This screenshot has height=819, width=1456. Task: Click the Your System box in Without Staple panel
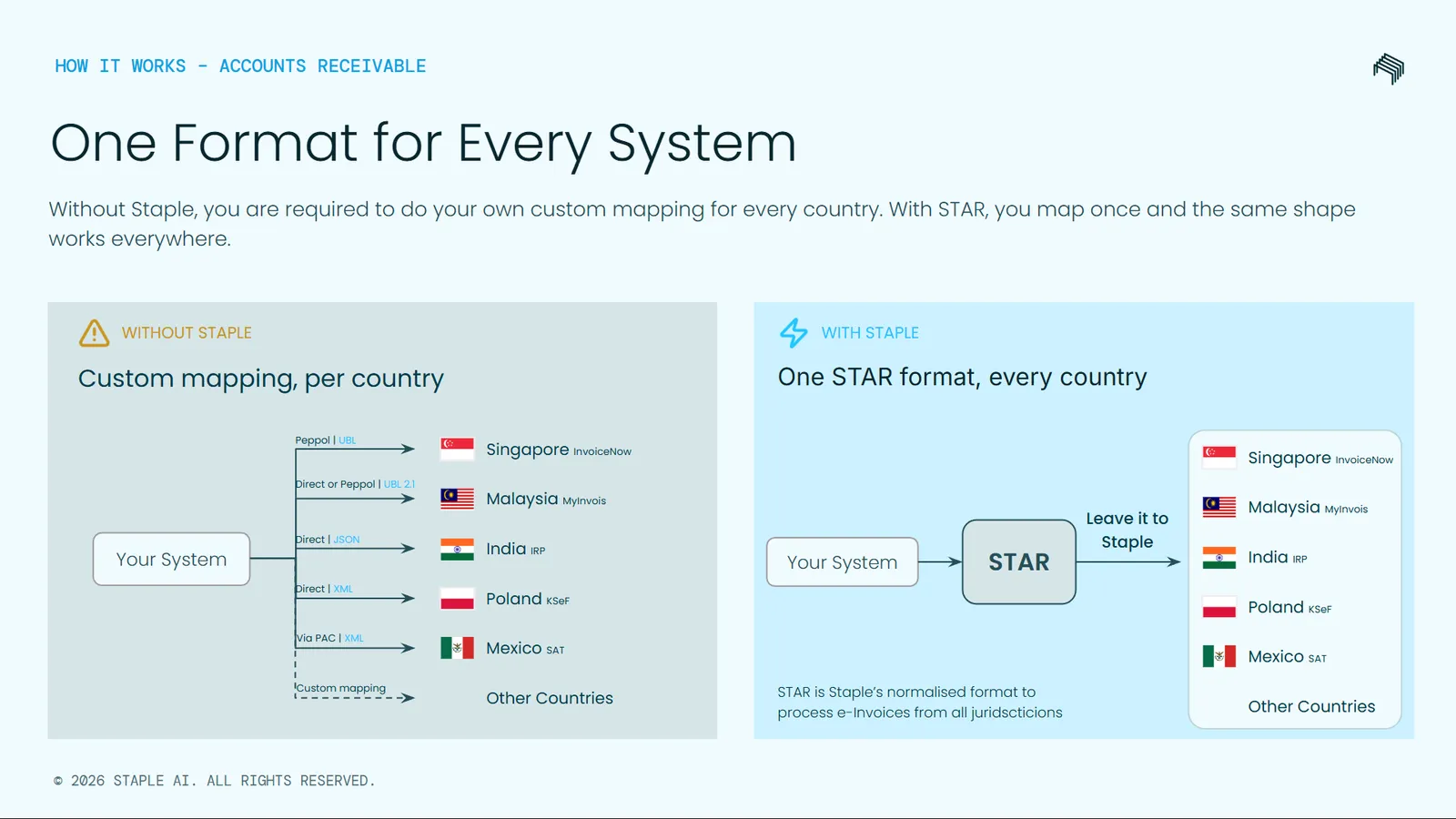point(171,559)
